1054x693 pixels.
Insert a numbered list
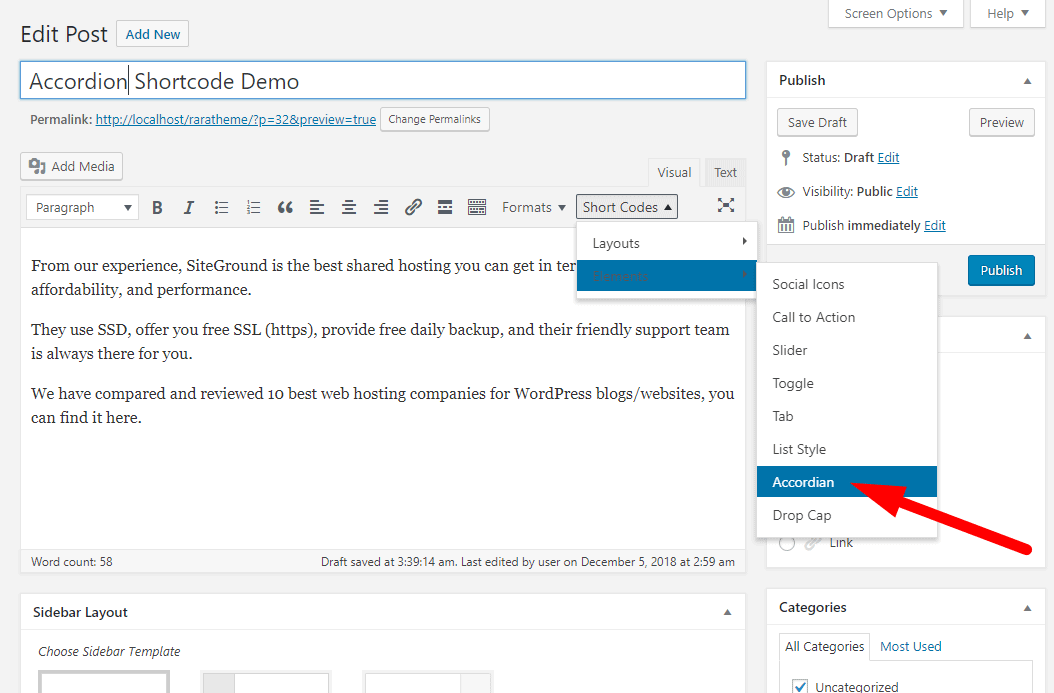point(253,208)
